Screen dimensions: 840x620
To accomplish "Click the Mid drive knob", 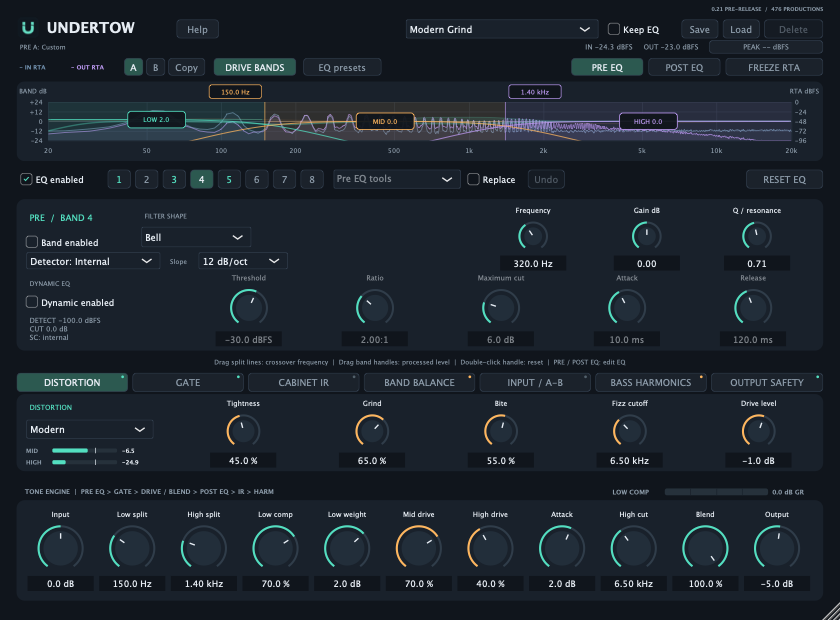I will (418, 548).
